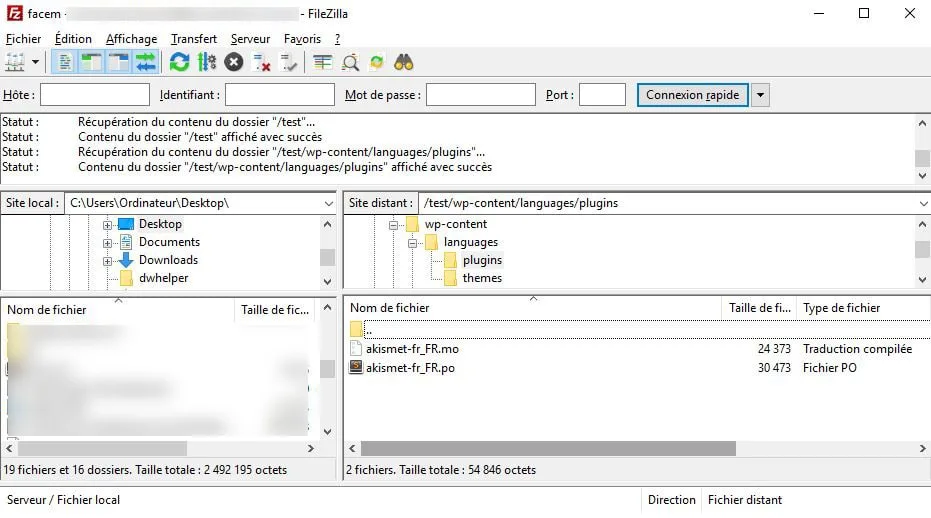Sort local files by Taille de fichier
Image resolution: width=931 pixels, height=518 pixels.
pyautogui.click(x=277, y=309)
